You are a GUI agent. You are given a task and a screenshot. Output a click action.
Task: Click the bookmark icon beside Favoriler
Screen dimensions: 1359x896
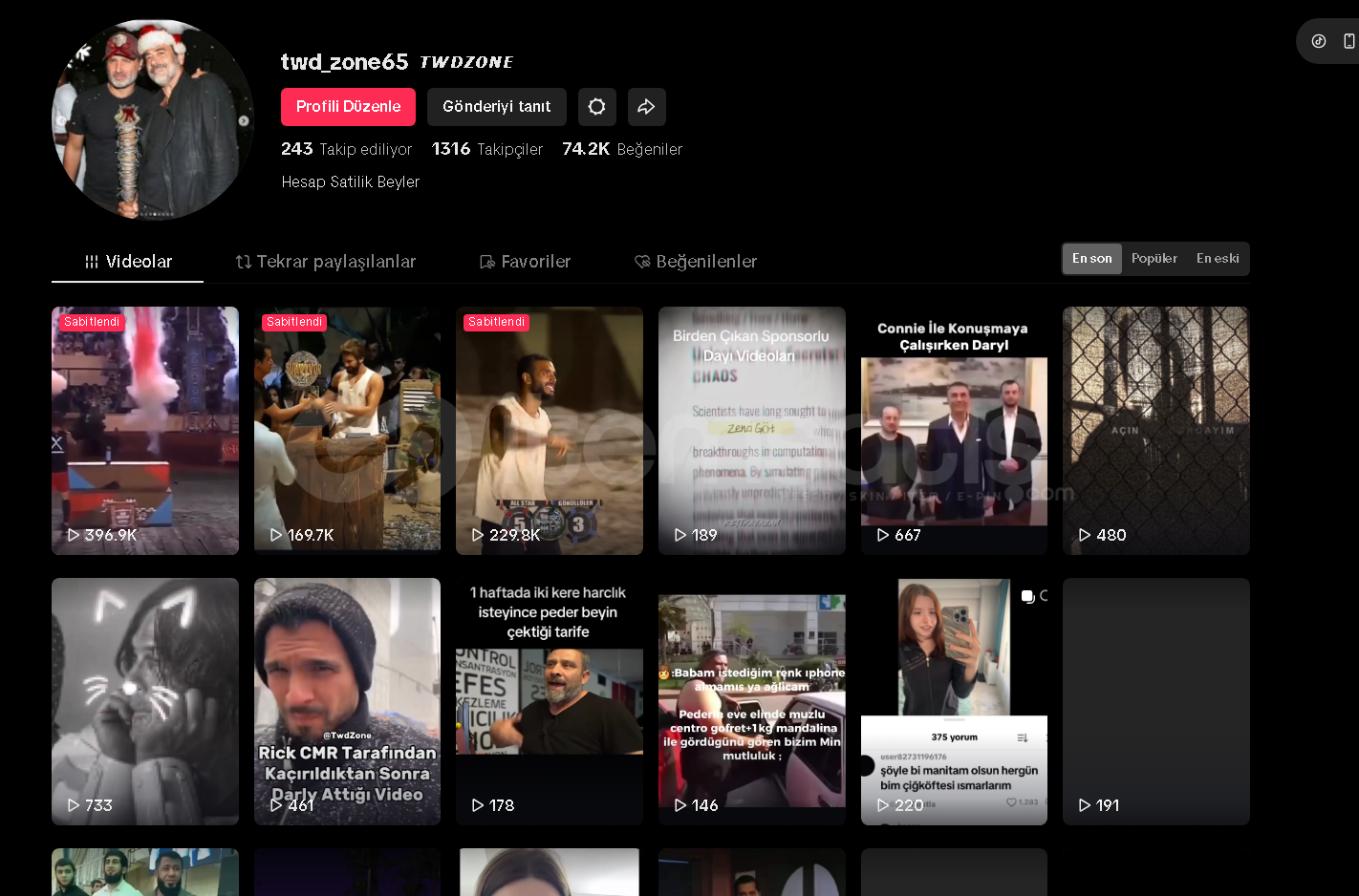click(x=487, y=262)
